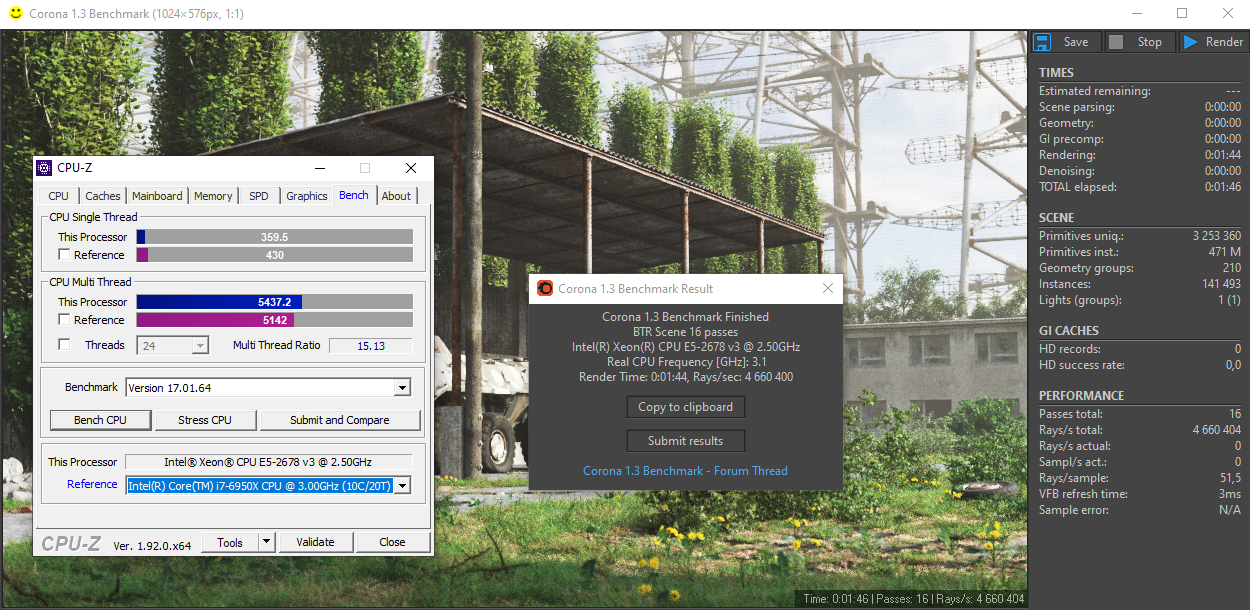Click the VFB refresh time value

(1230, 494)
